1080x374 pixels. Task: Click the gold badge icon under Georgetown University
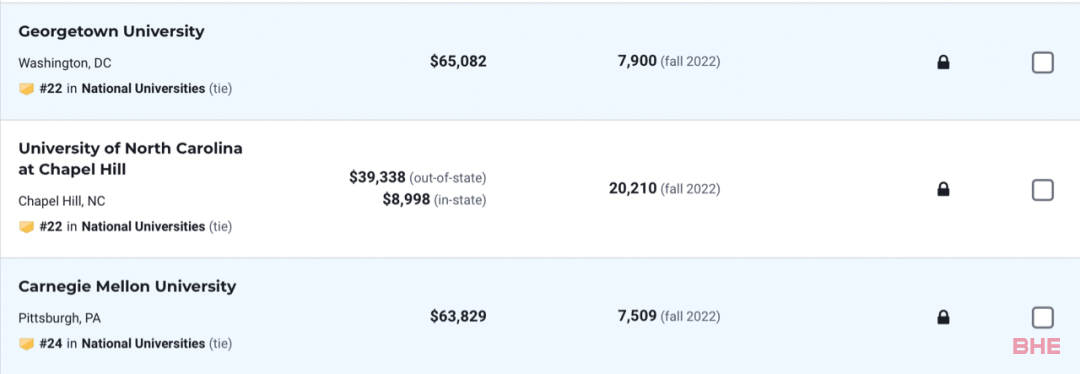[x=26, y=89]
